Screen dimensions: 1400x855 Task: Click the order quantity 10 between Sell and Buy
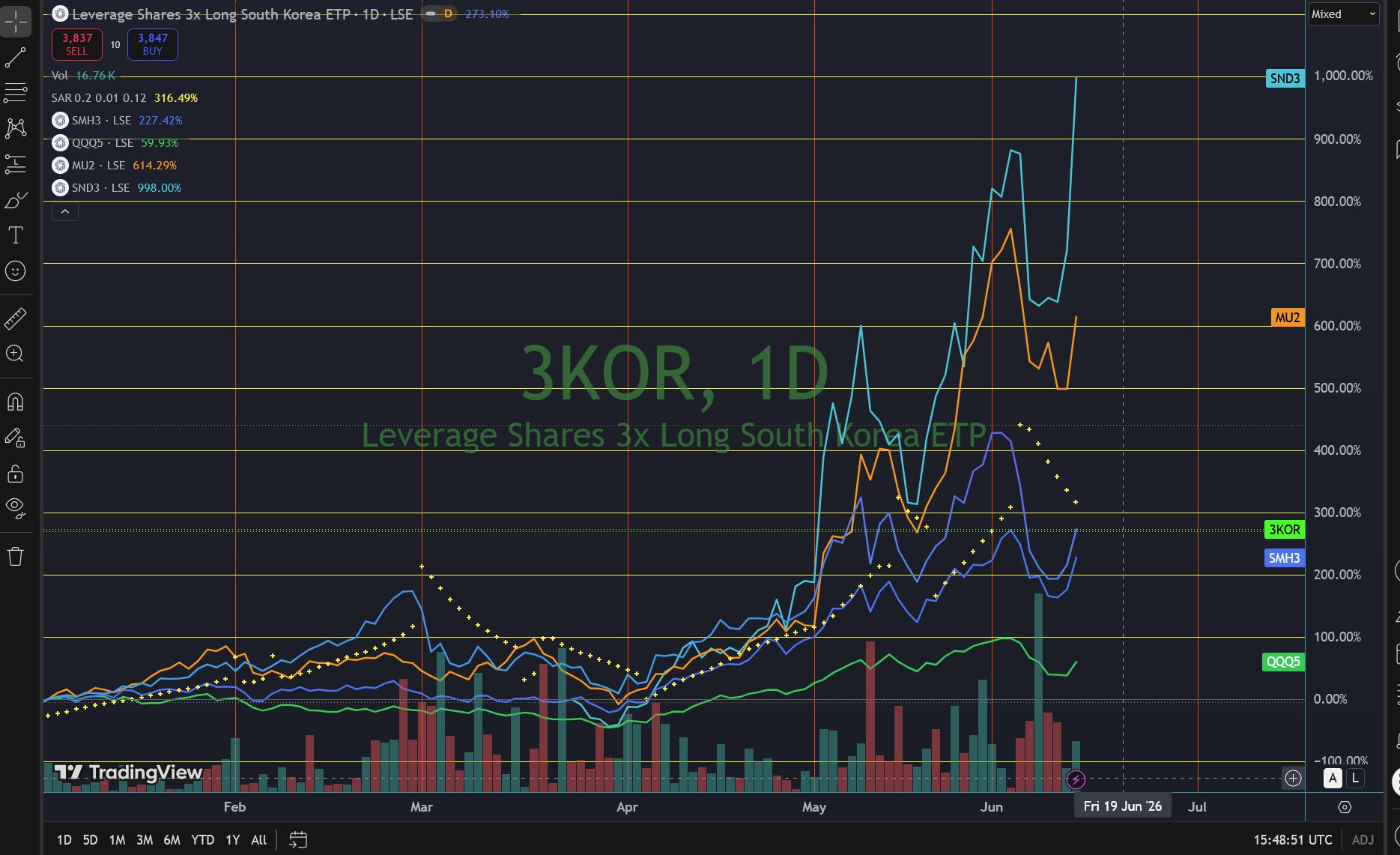(115, 45)
